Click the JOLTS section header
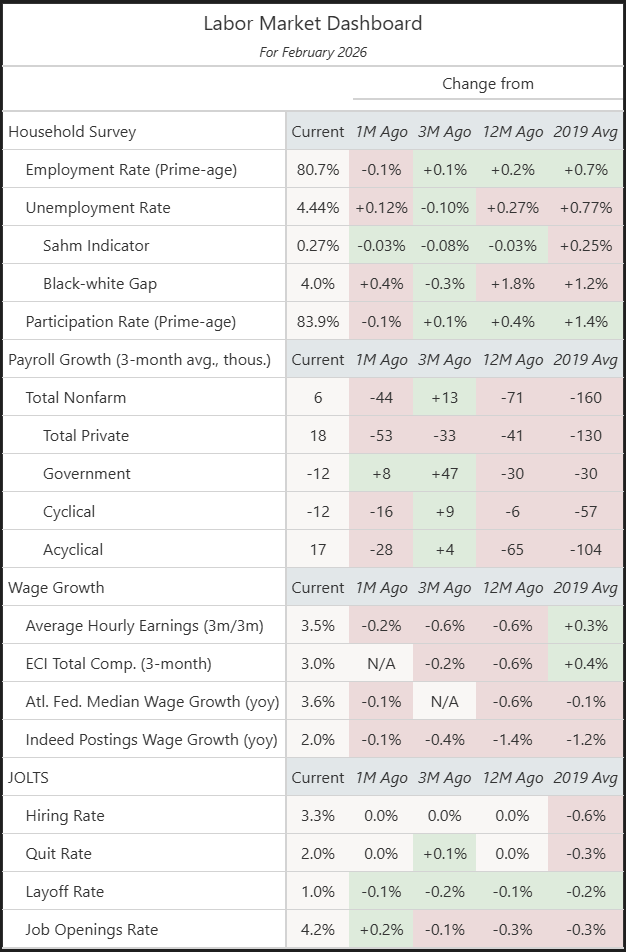Viewport: 626px width, 952px height. (x=30, y=778)
